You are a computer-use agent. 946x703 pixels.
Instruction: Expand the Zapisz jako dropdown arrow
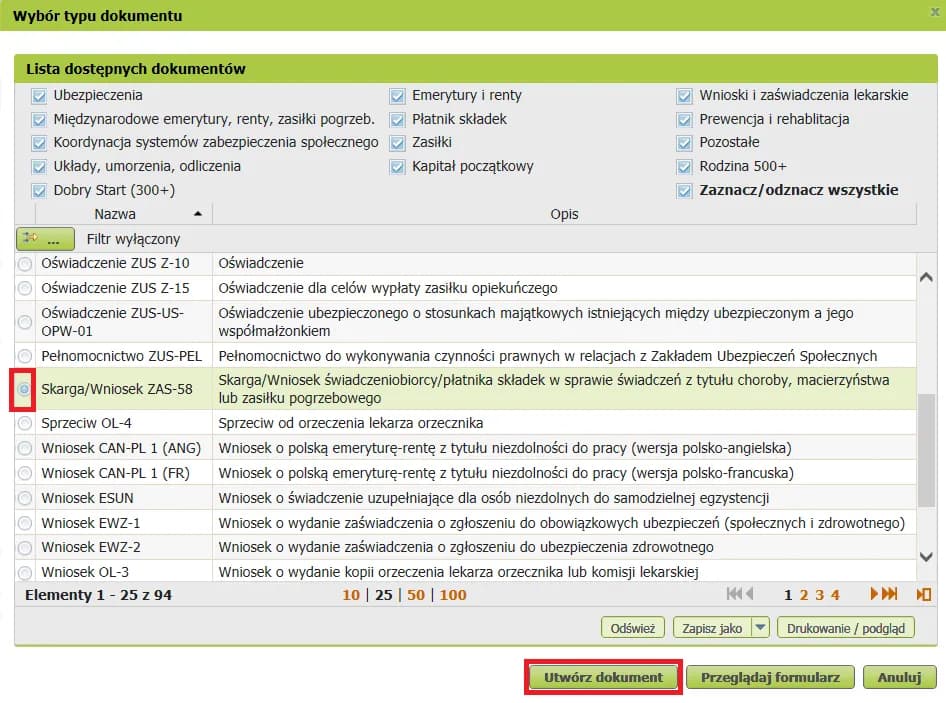[x=760, y=628]
